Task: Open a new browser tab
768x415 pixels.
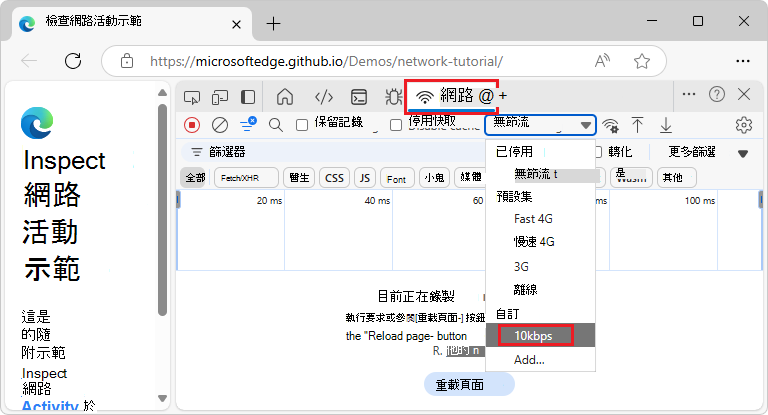Action: (273, 24)
